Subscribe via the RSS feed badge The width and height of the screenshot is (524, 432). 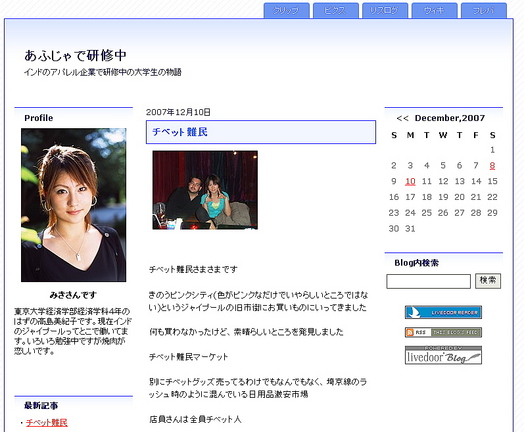[443, 332]
